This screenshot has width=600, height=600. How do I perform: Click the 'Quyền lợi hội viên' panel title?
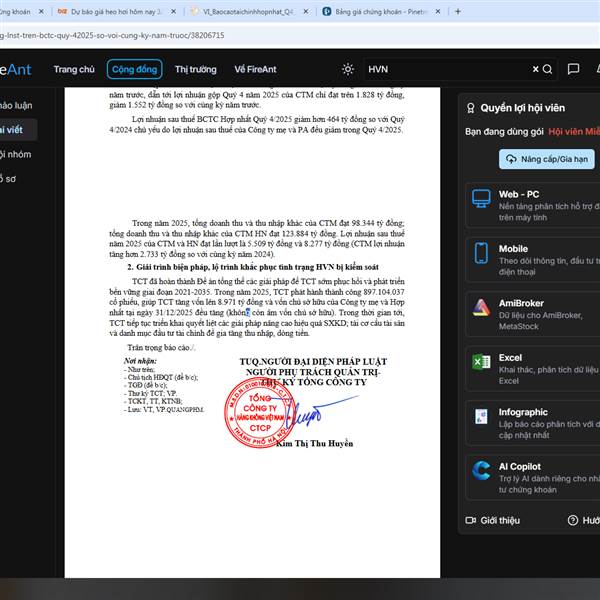pyautogui.click(x=522, y=108)
